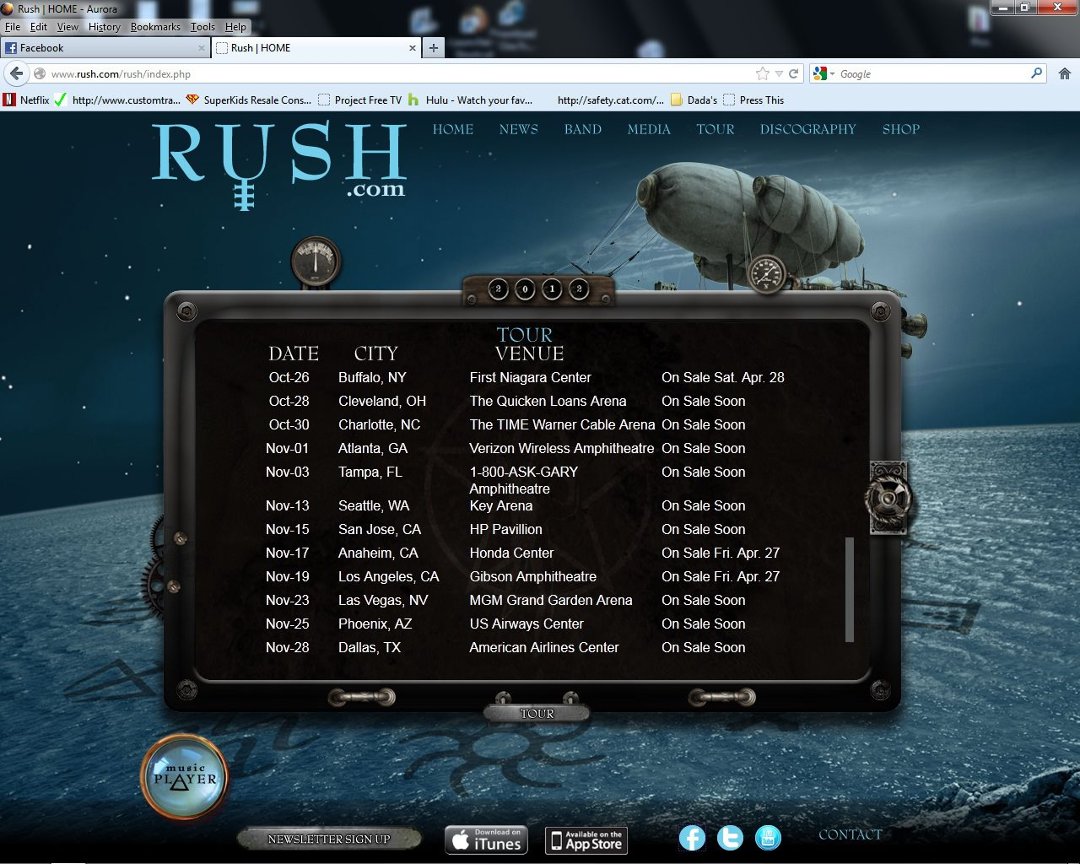Open the Dada's bookmark folder

[694, 100]
